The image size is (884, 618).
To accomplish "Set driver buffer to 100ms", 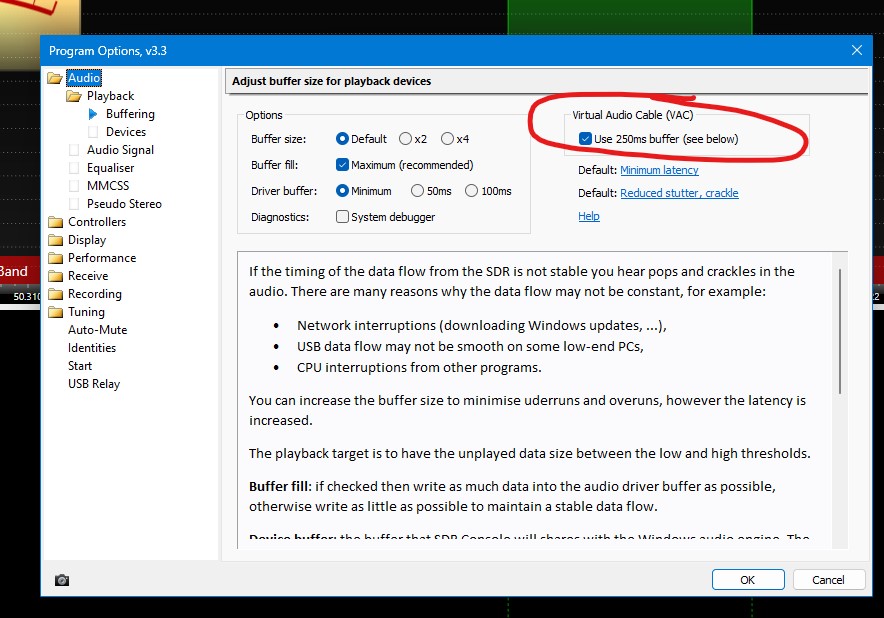I will [x=471, y=191].
